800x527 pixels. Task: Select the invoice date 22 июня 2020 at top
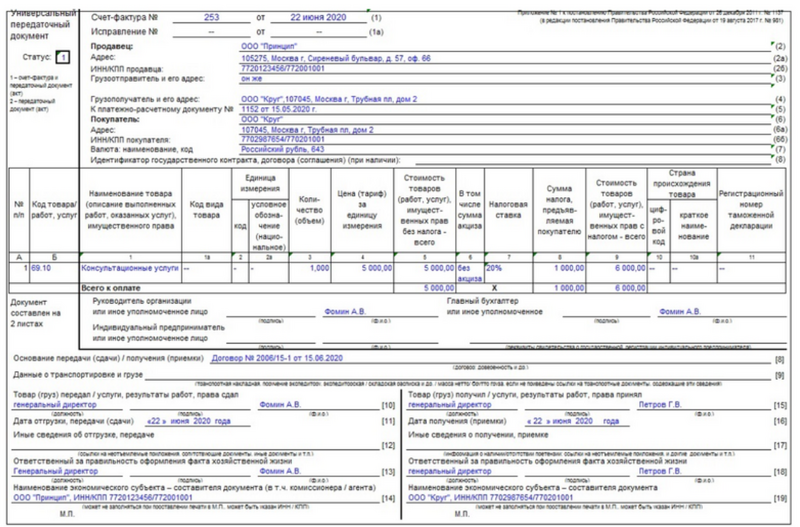click(318, 17)
